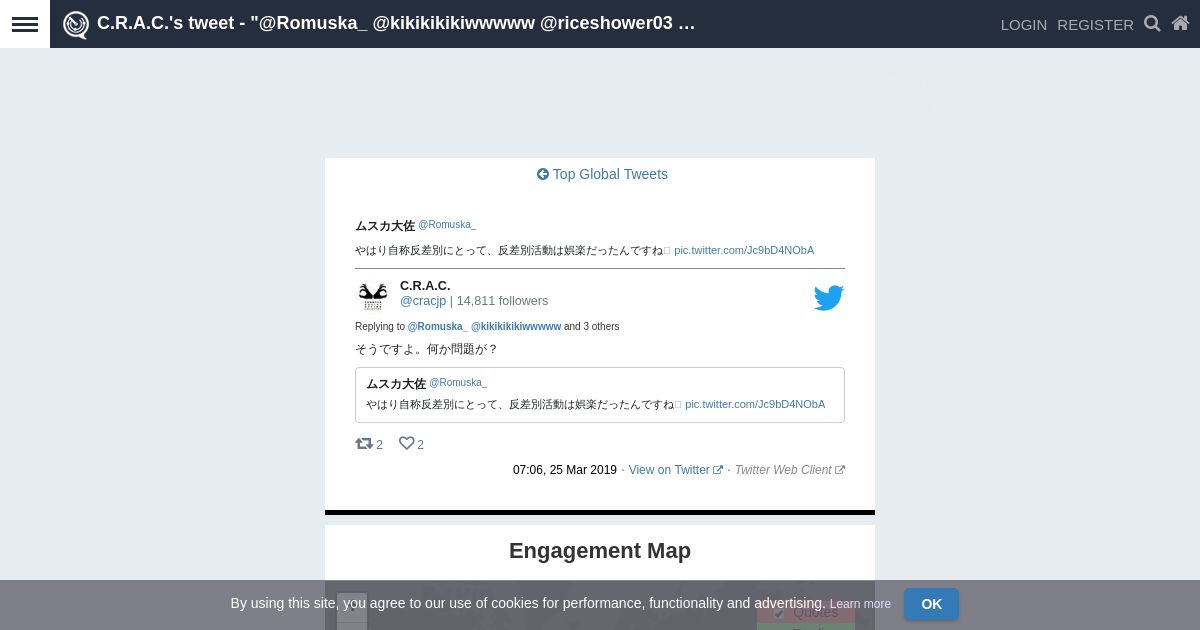Open the search magnifier icon
Viewport: 1200px width, 630px height.
point(1152,23)
